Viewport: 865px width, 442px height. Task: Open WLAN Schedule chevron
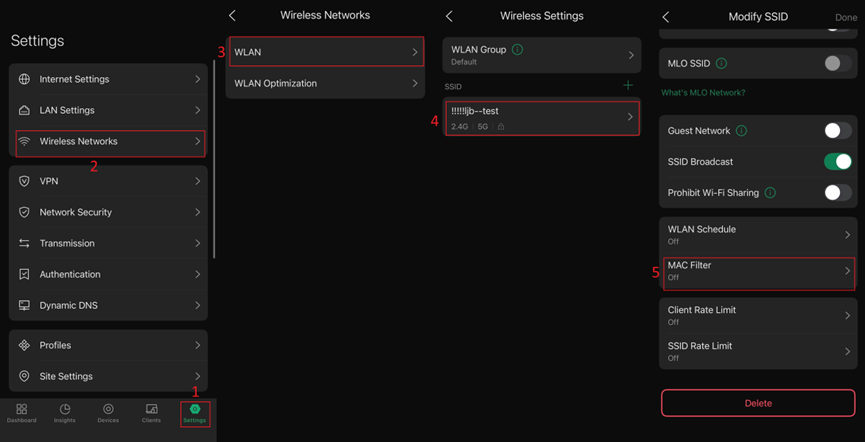click(x=847, y=235)
